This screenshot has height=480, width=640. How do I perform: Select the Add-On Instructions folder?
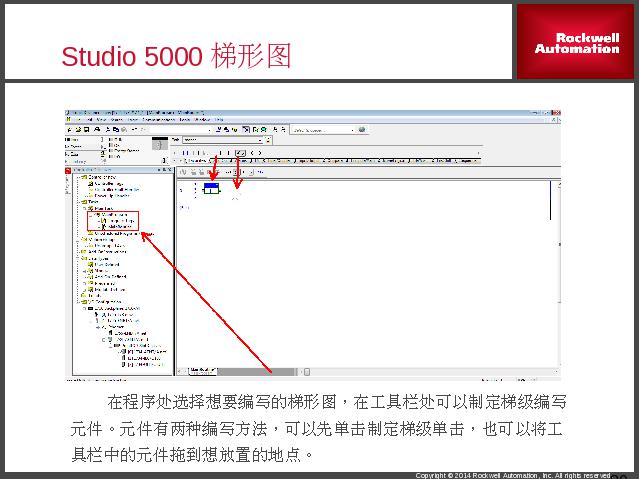pyautogui.click(x=104, y=252)
